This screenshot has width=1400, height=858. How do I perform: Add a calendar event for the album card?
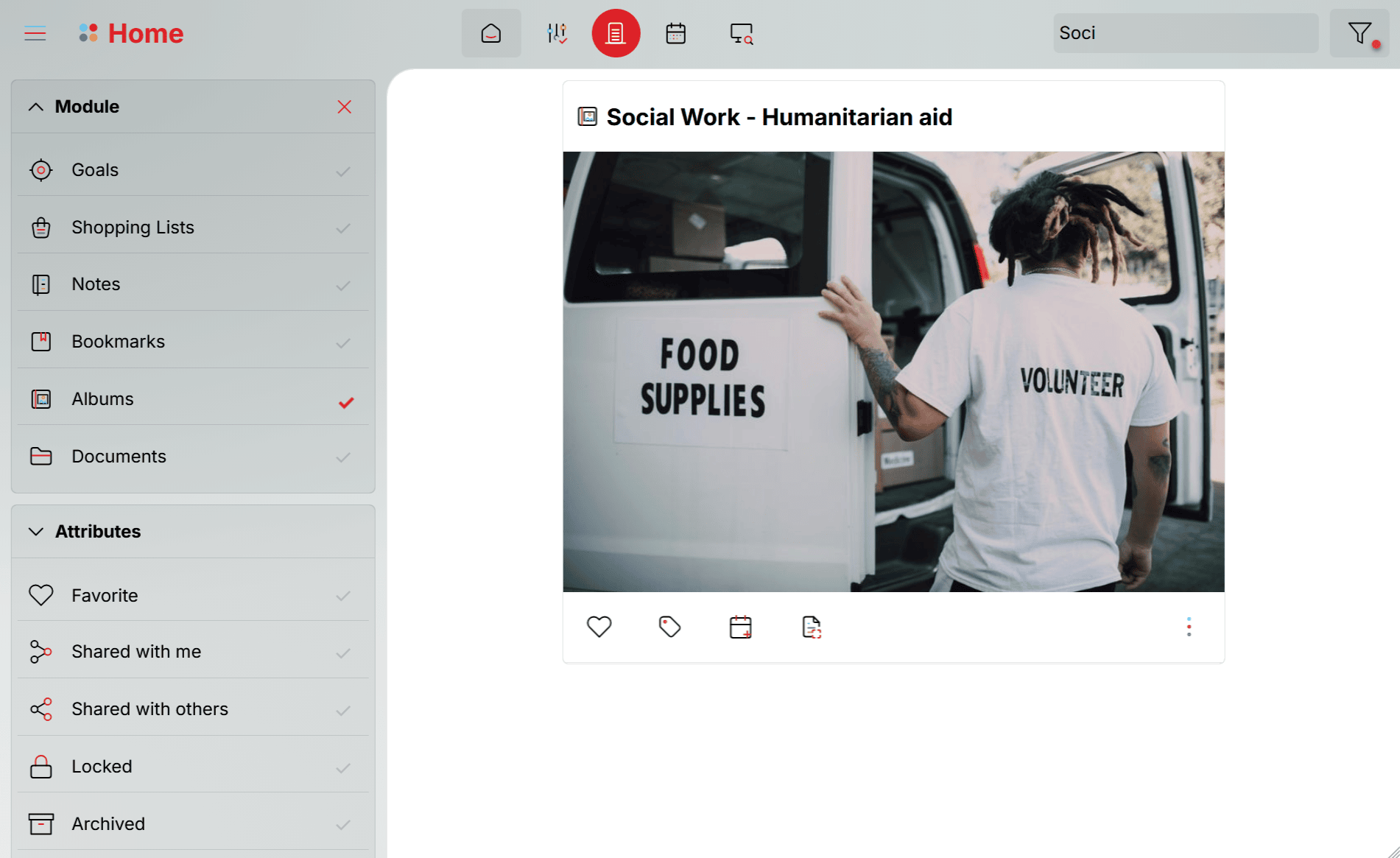(x=739, y=627)
